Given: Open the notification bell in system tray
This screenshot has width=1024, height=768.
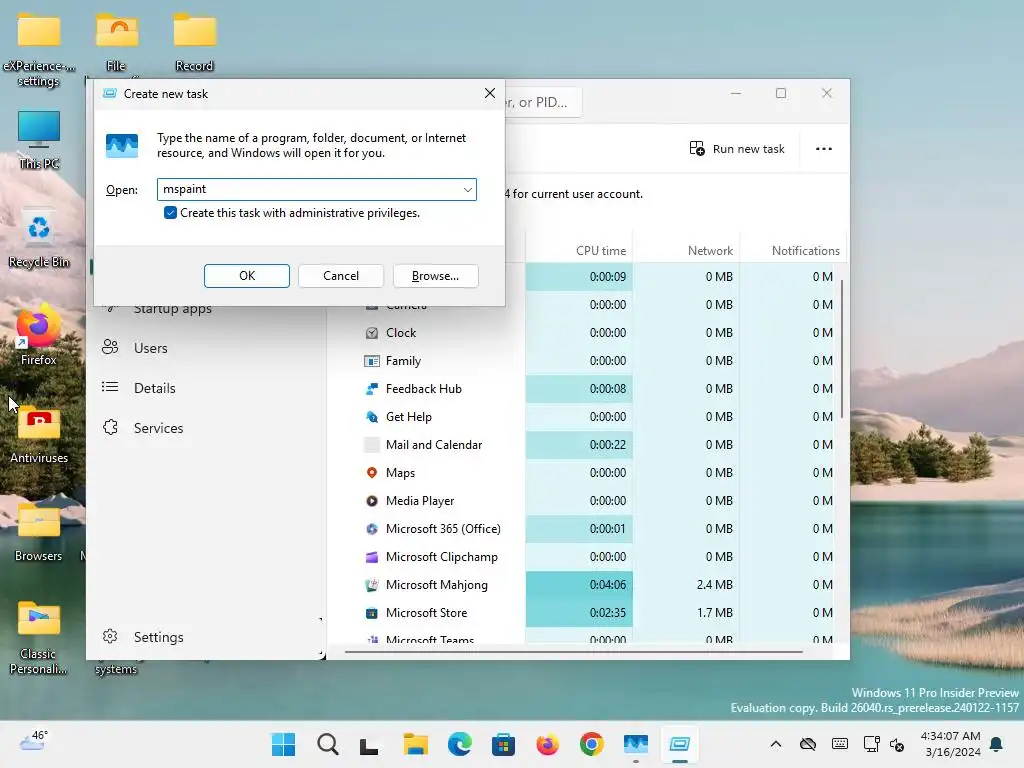Looking at the screenshot, I should [x=997, y=744].
